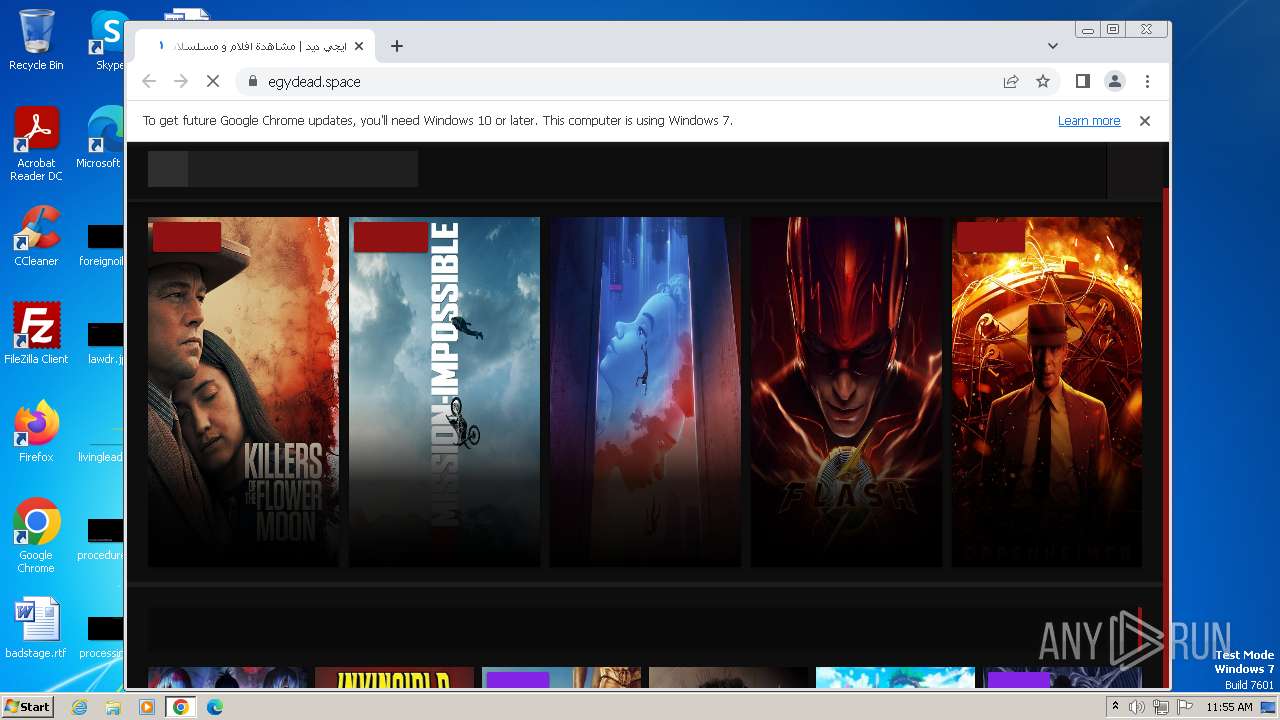Screen dimensions: 1280x720
Task: Open the new tab button
Action: coord(397,46)
